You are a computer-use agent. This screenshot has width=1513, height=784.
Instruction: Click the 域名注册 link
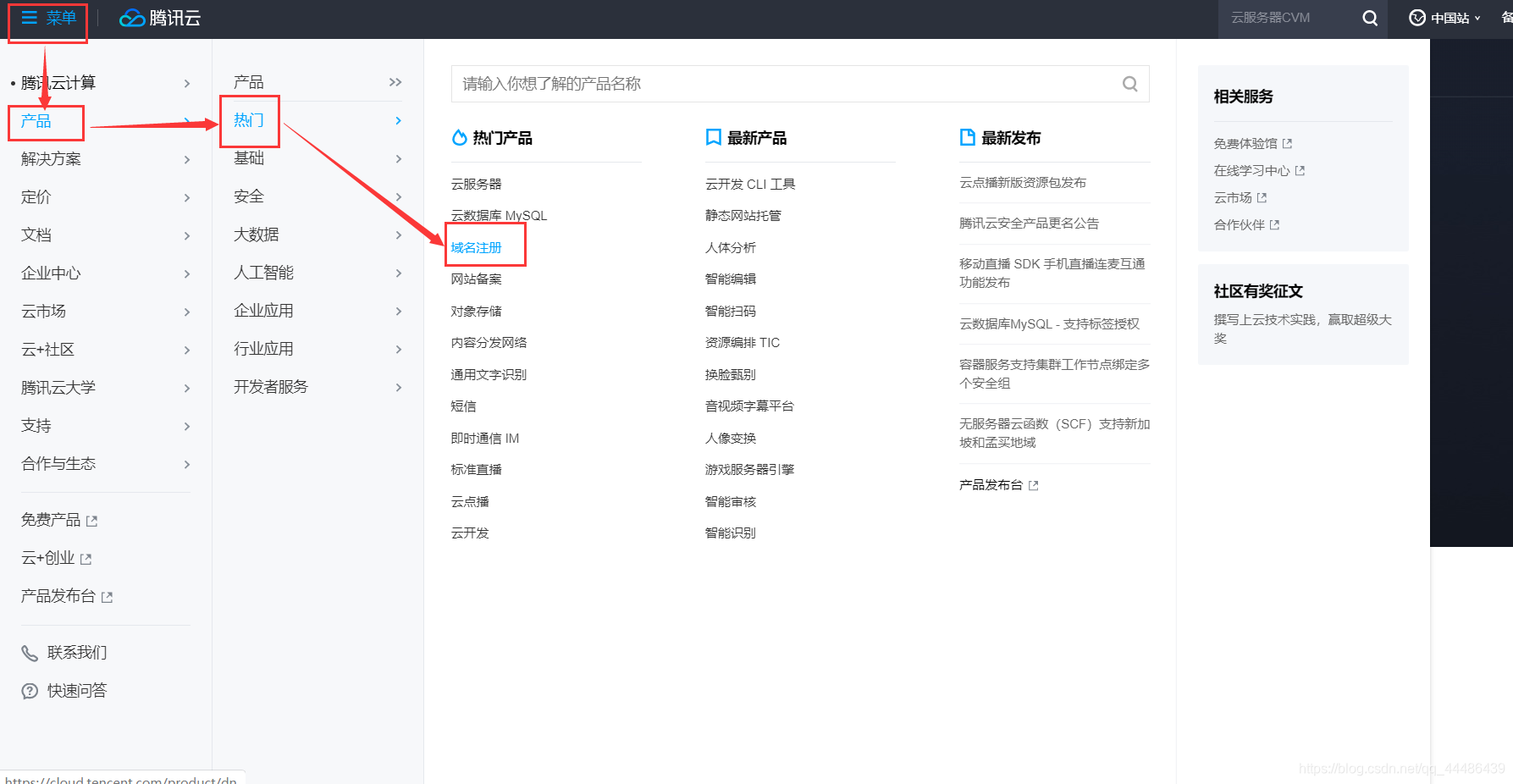point(476,247)
